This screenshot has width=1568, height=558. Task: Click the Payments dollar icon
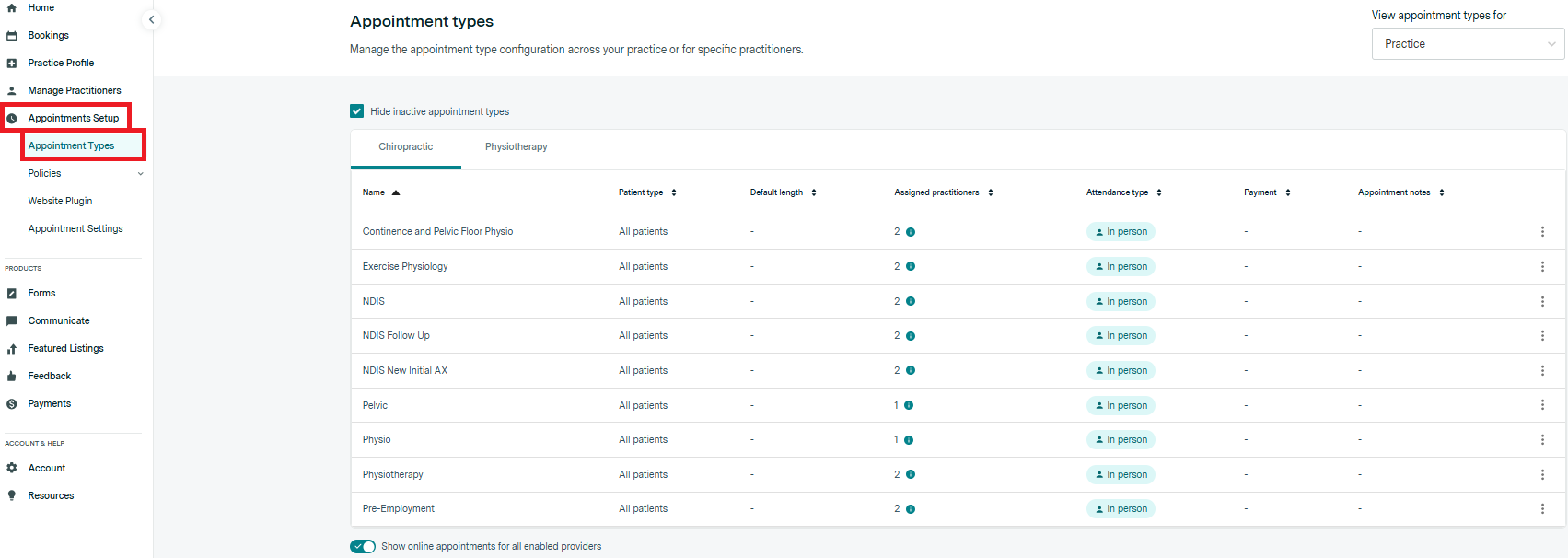[12, 403]
